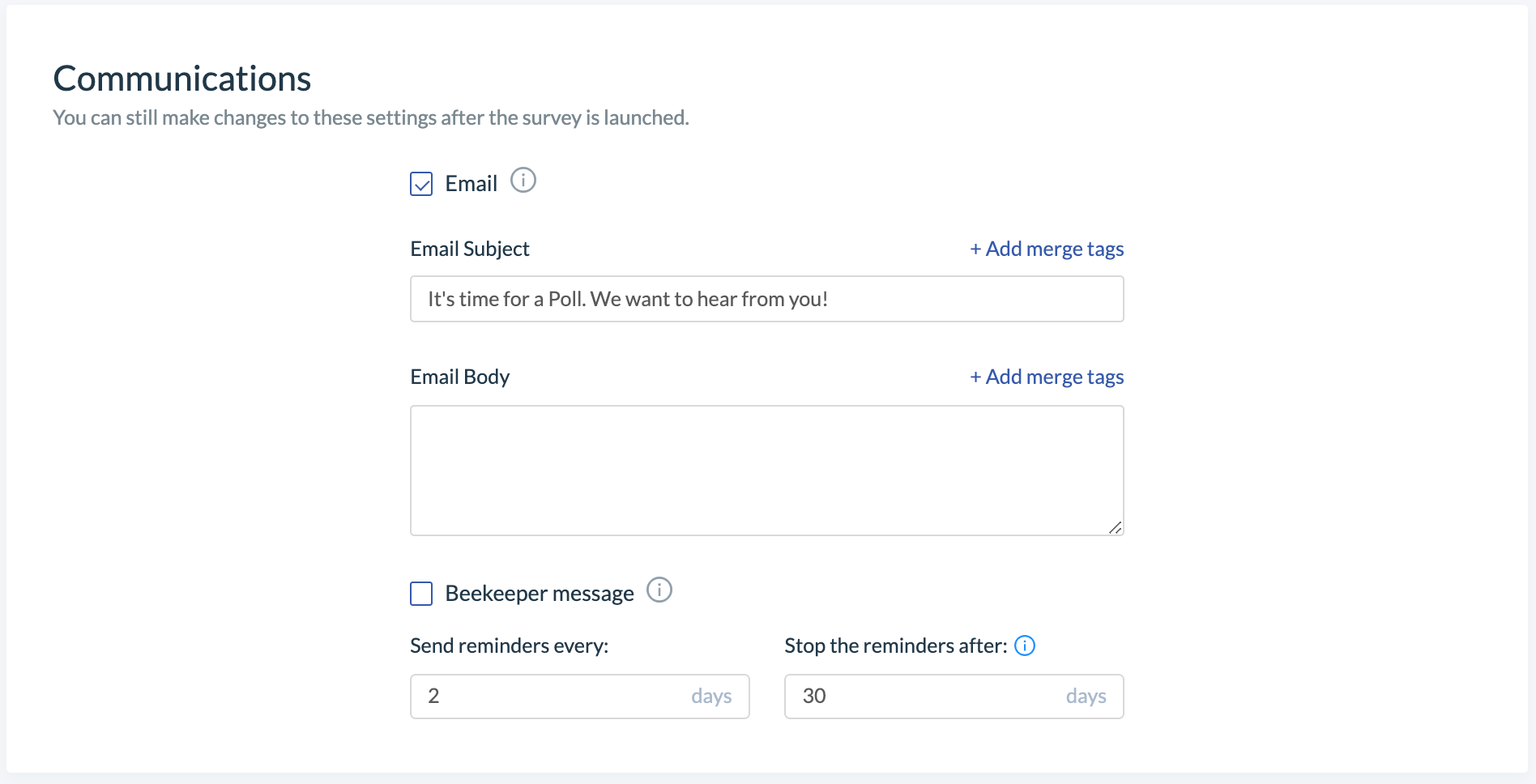Click the Email Subject label
Screen dimensions: 1536x784
coord(470,249)
